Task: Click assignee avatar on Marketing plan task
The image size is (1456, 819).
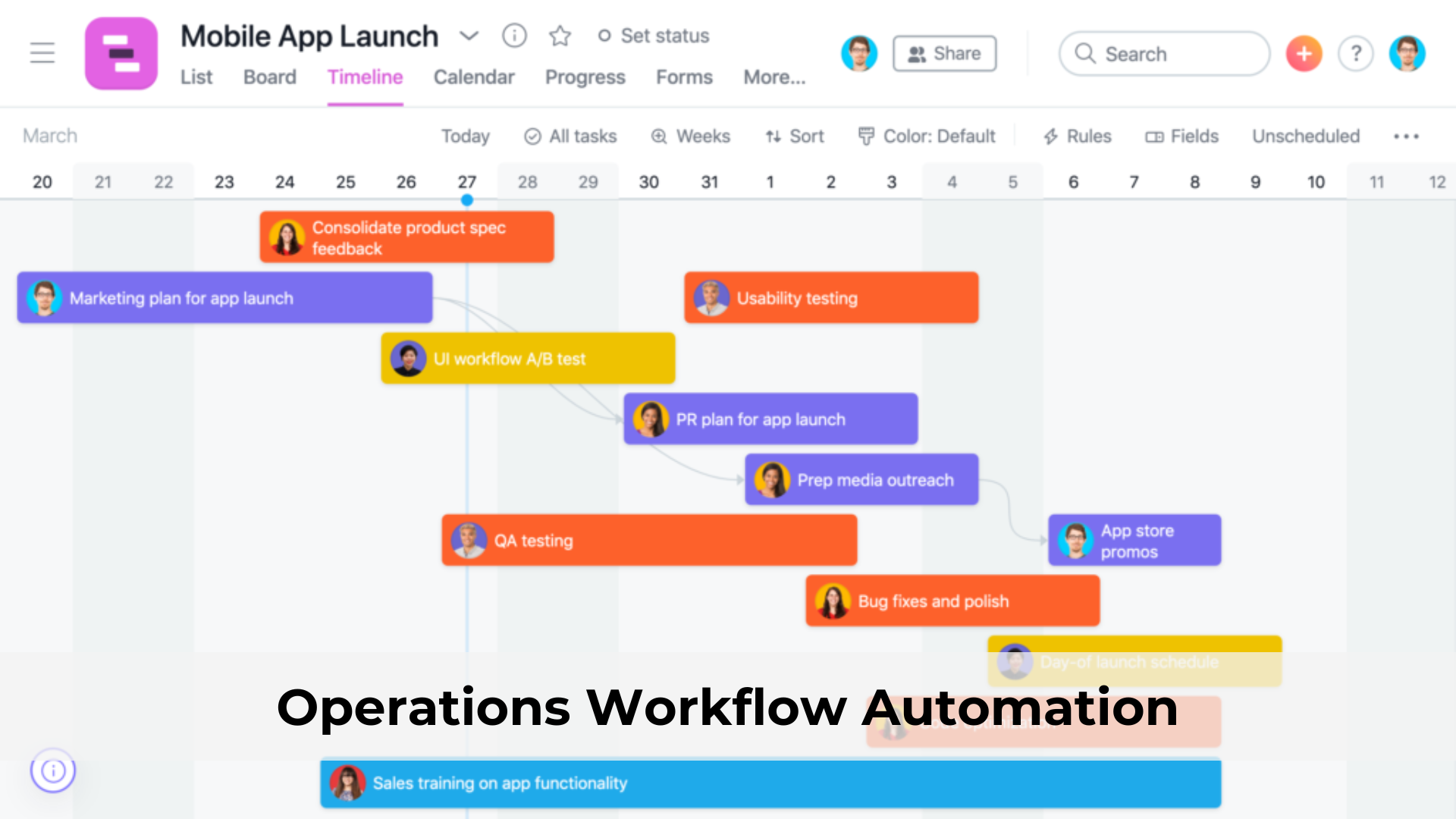Action: pyautogui.click(x=45, y=298)
